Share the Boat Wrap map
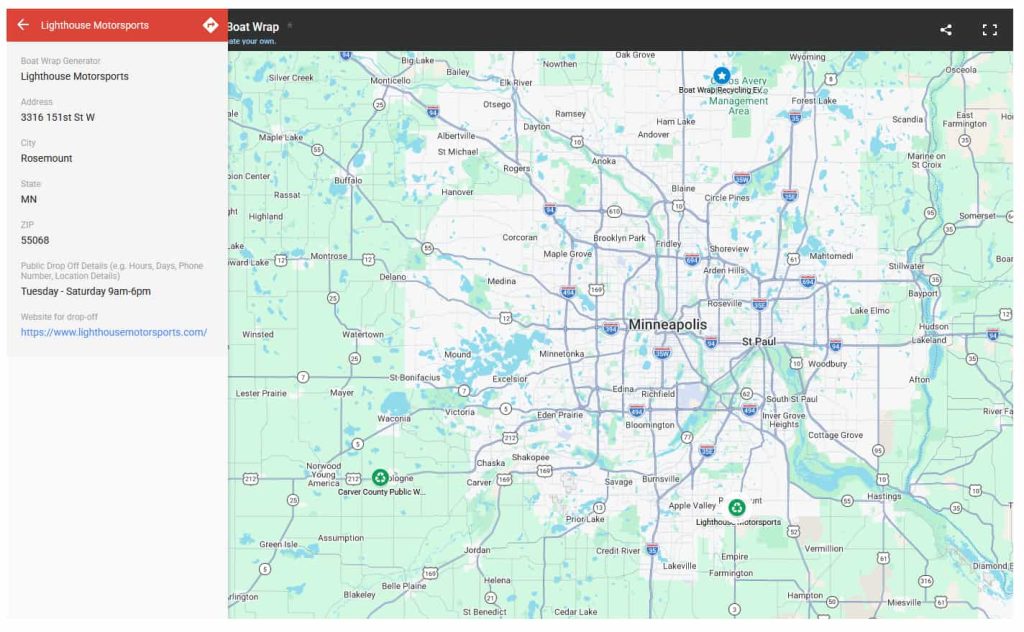The height and width of the screenshot is (632, 1024). (944, 30)
